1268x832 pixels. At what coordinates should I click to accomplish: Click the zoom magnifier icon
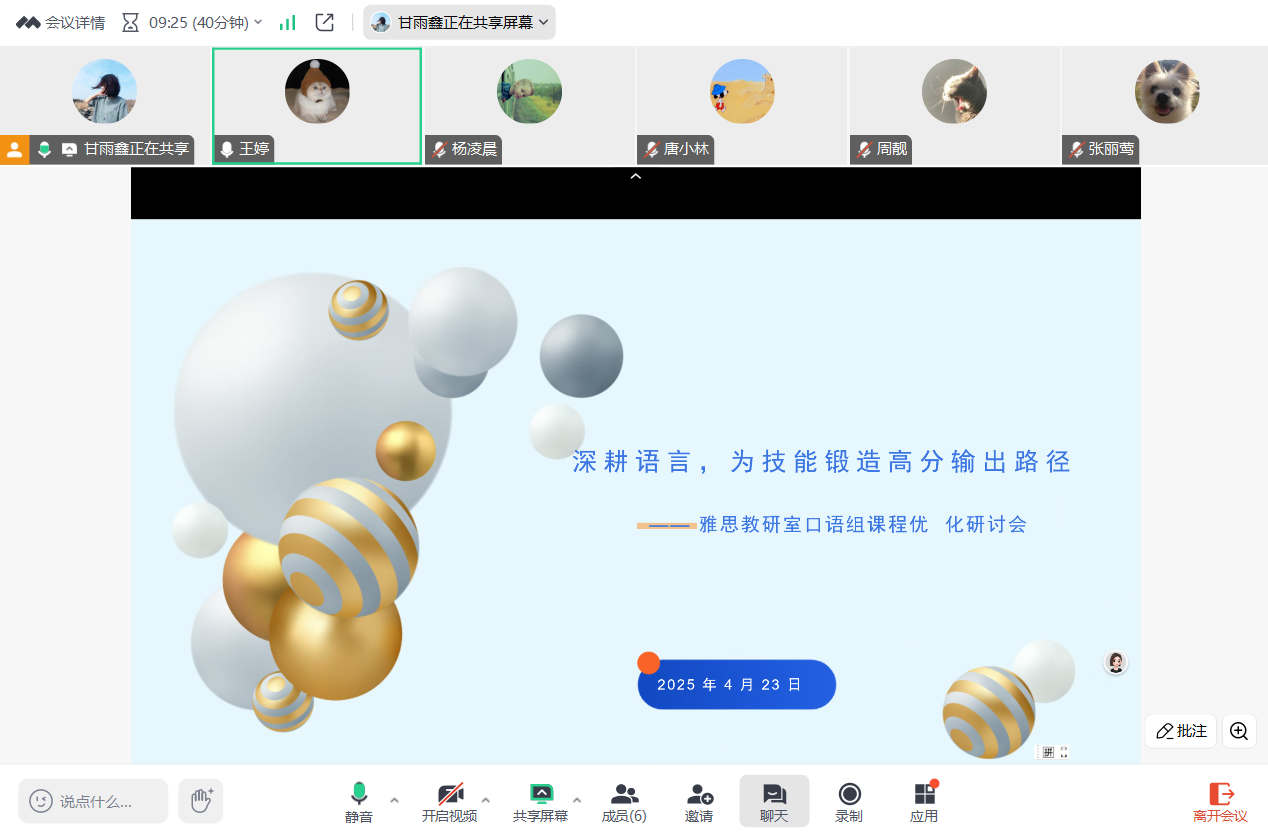1239,731
